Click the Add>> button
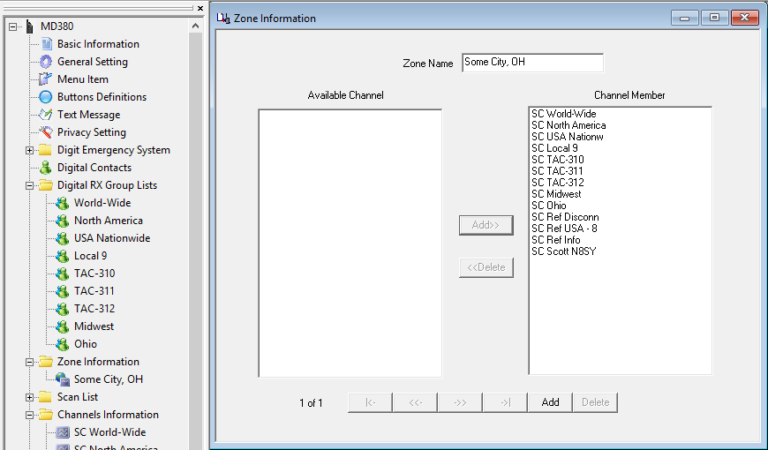This screenshot has height=450, width=768. click(x=486, y=225)
